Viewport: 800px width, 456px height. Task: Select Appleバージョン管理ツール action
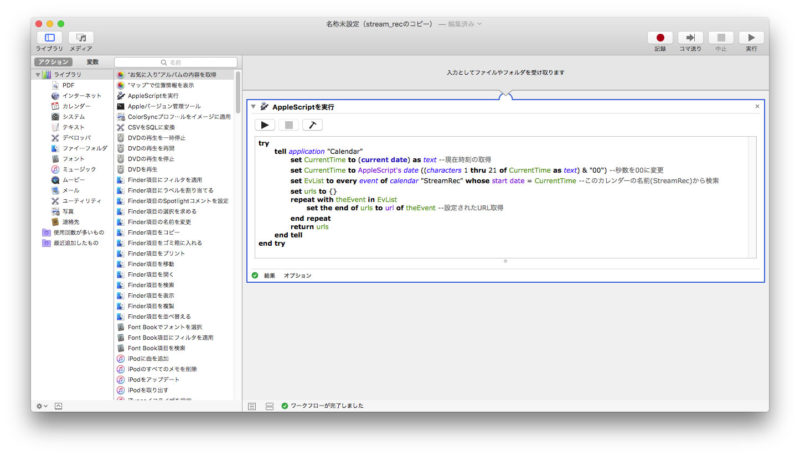[x=159, y=106]
